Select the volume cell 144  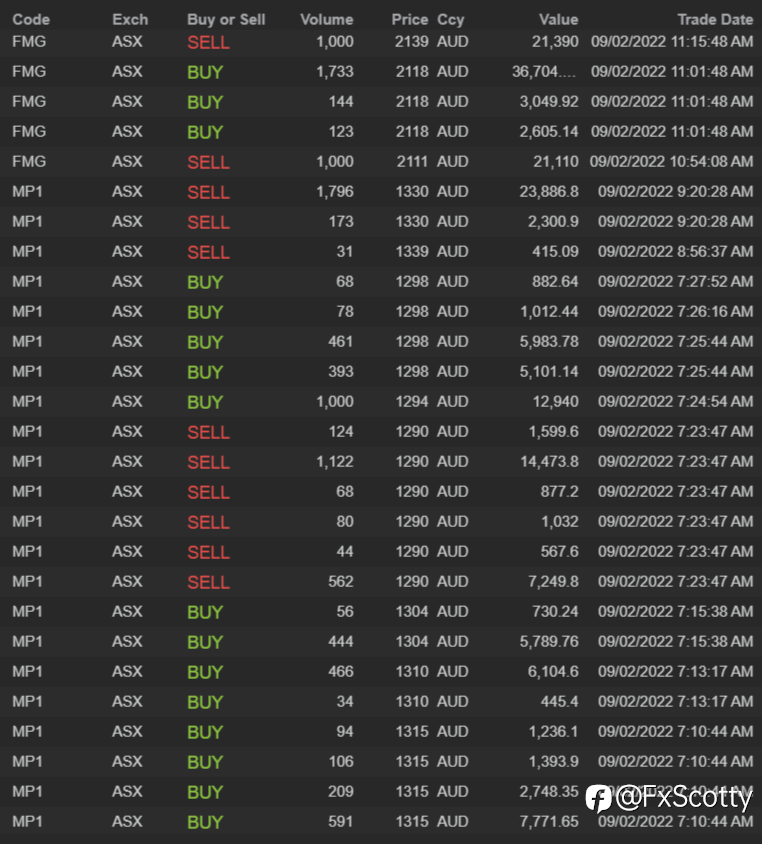[341, 102]
